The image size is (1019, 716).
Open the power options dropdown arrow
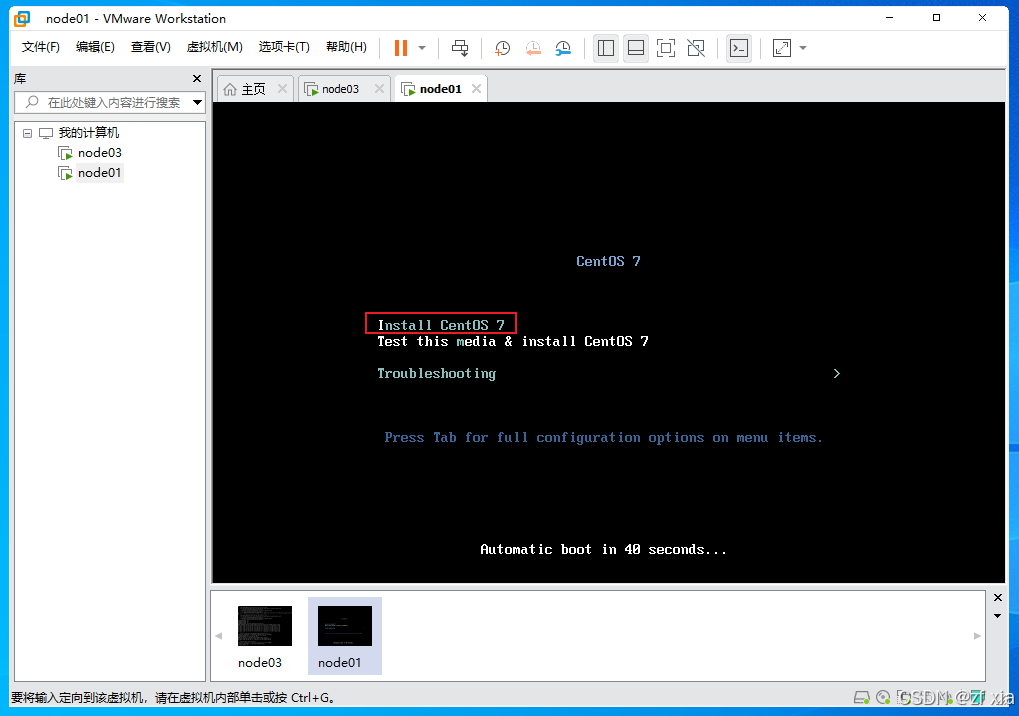click(422, 48)
